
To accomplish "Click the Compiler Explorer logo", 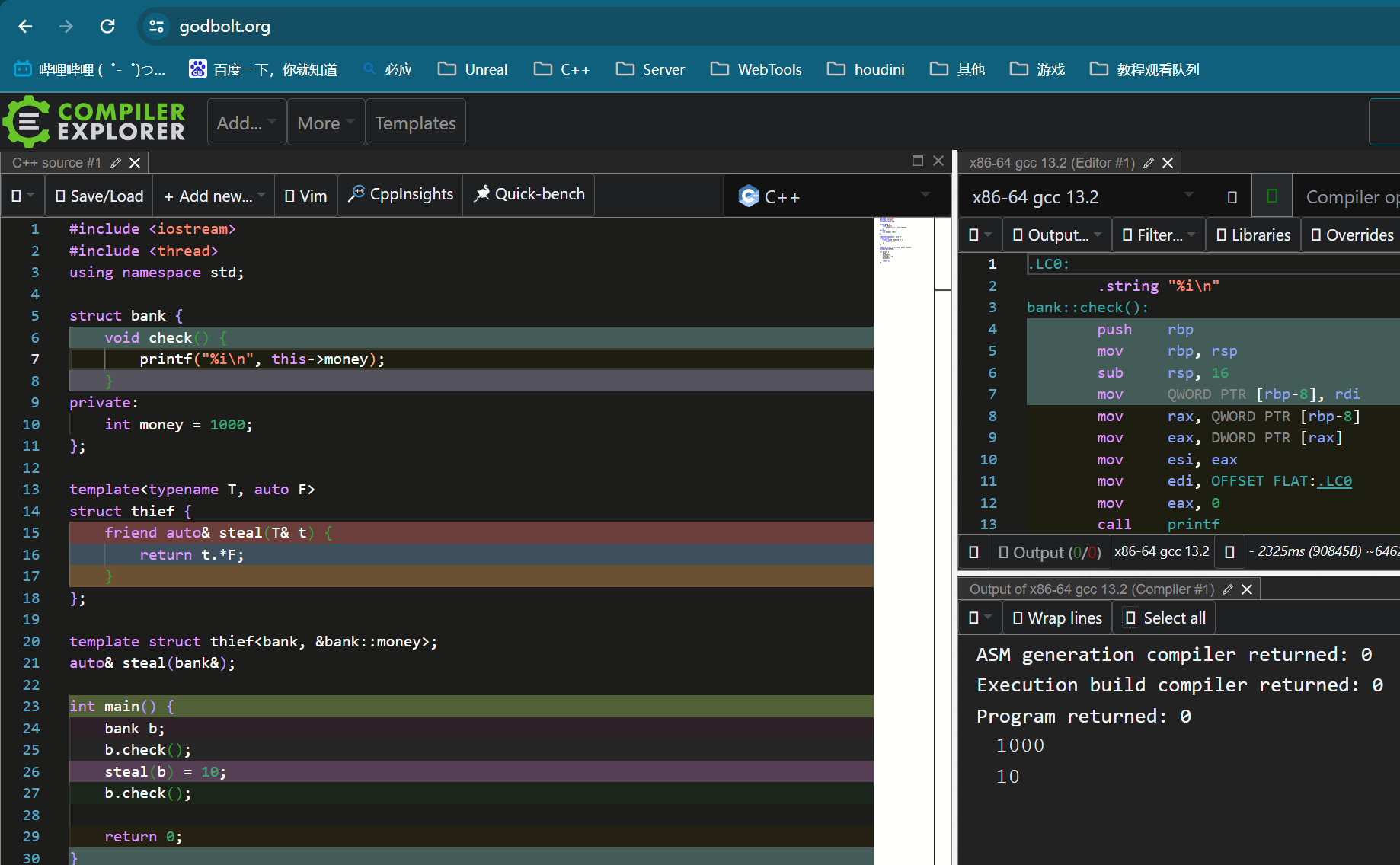I will pyautogui.click(x=94, y=122).
